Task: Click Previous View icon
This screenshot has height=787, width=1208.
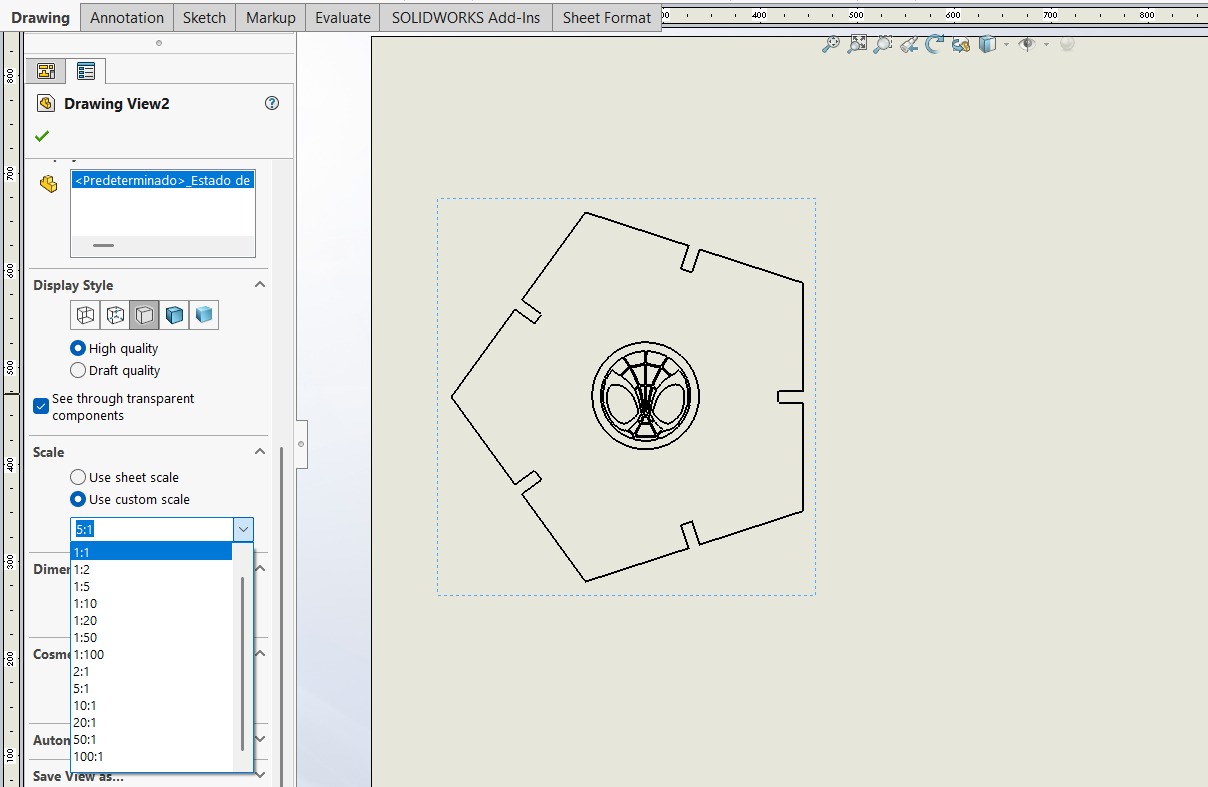Action: [909, 44]
